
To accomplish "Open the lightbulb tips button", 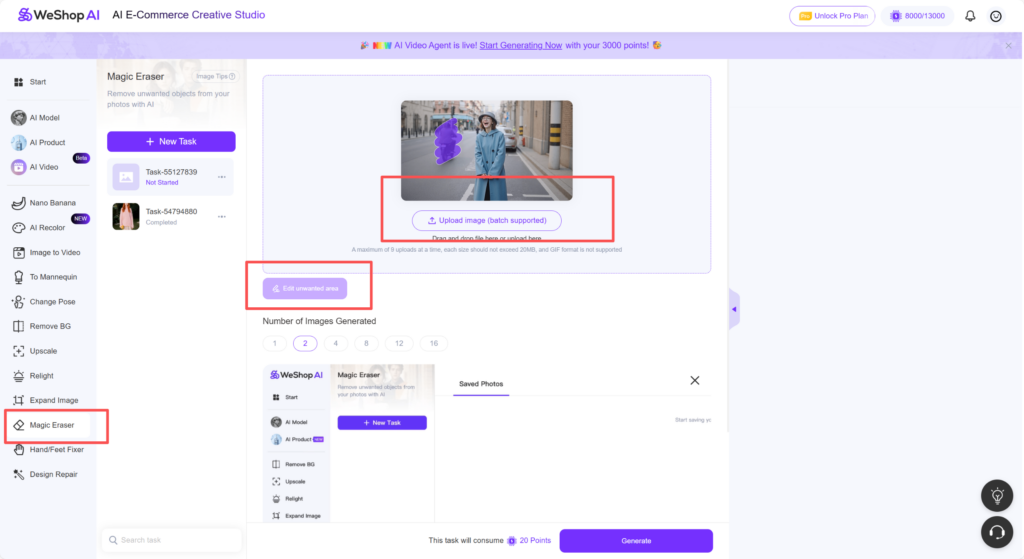I will click(997, 496).
